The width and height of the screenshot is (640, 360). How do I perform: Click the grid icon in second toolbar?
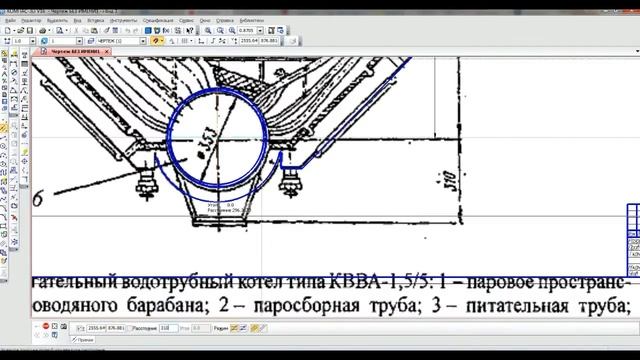(184, 41)
